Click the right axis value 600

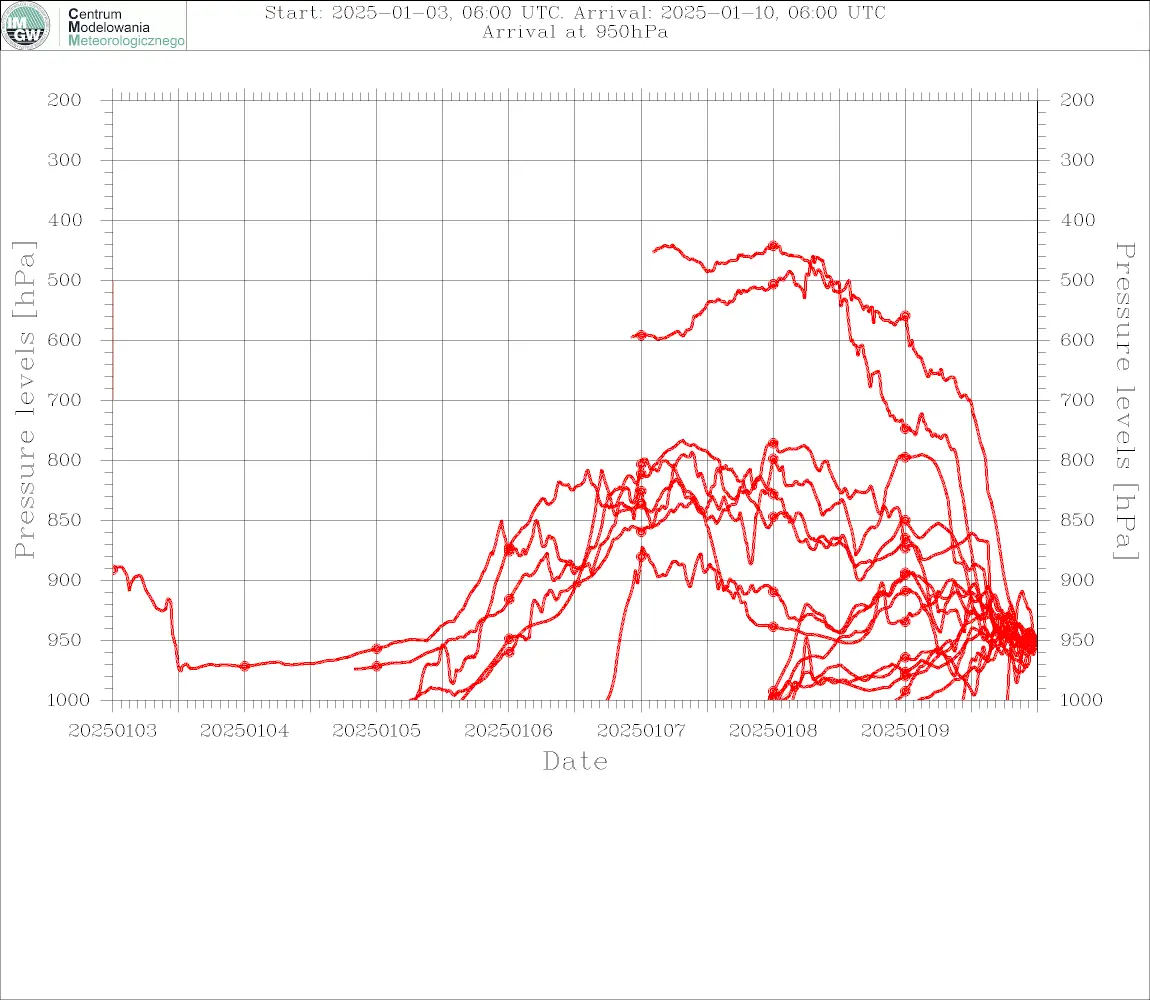click(x=1077, y=340)
